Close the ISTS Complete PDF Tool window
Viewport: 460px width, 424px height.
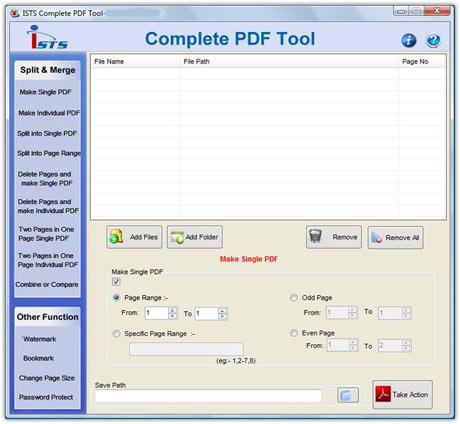[x=437, y=11]
